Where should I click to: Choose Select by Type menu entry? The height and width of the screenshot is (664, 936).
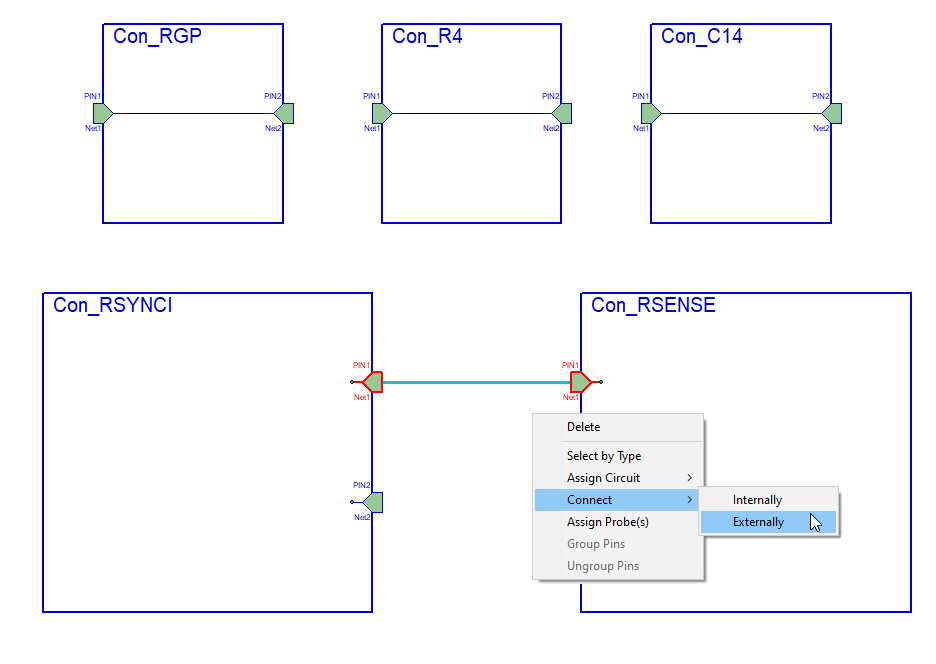coord(604,456)
